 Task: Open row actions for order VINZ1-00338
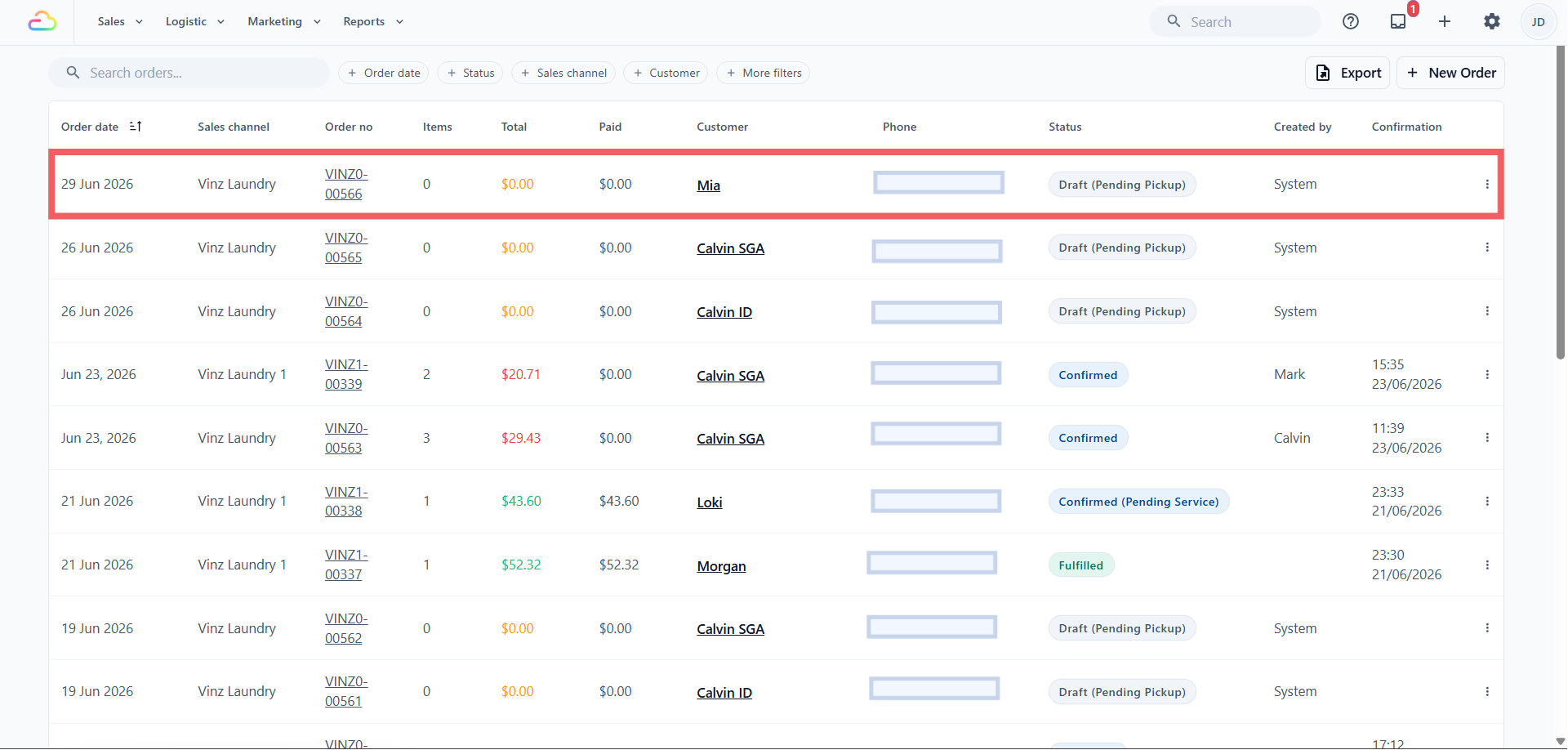click(1487, 501)
